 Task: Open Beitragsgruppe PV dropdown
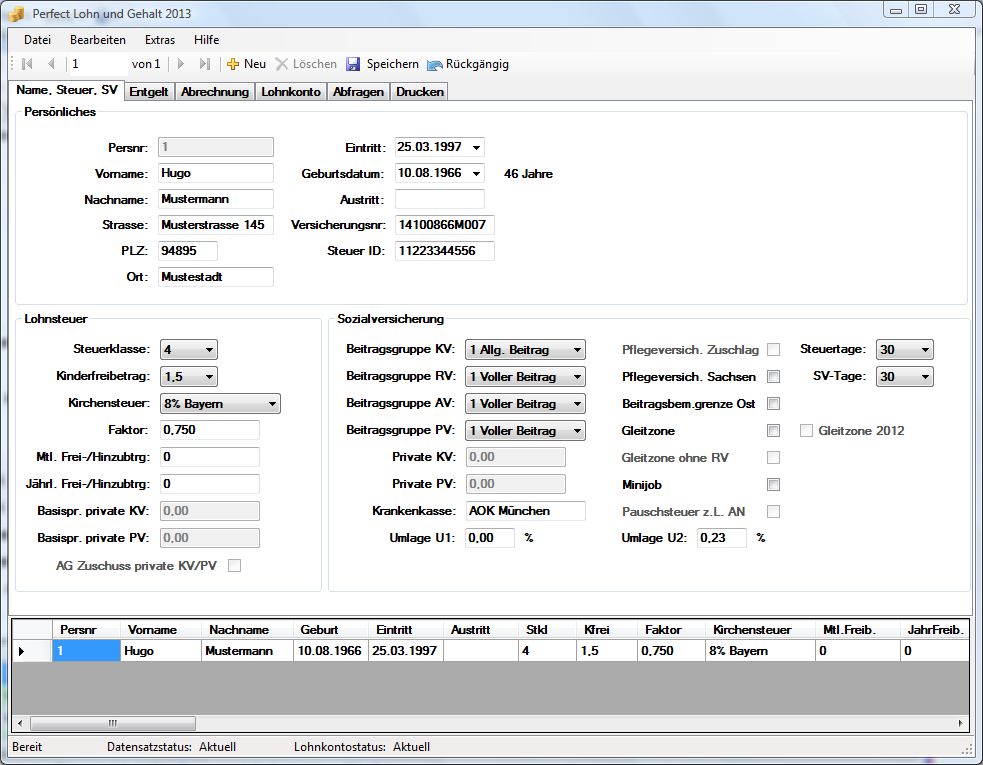[x=525, y=430]
